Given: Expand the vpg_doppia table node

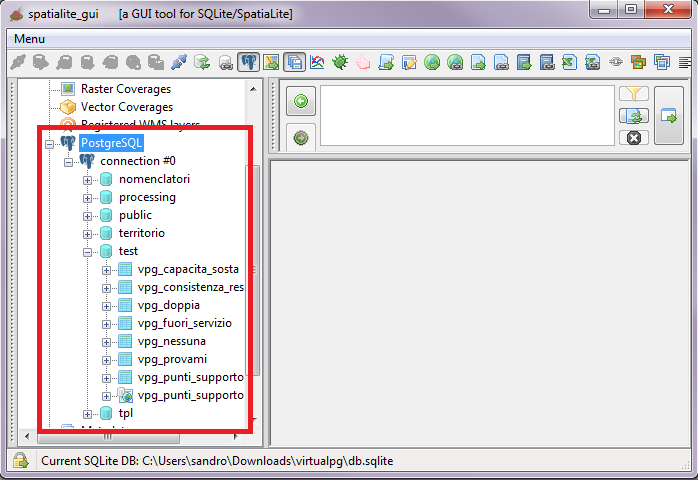Looking at the screenshot, I should (106, 306).
